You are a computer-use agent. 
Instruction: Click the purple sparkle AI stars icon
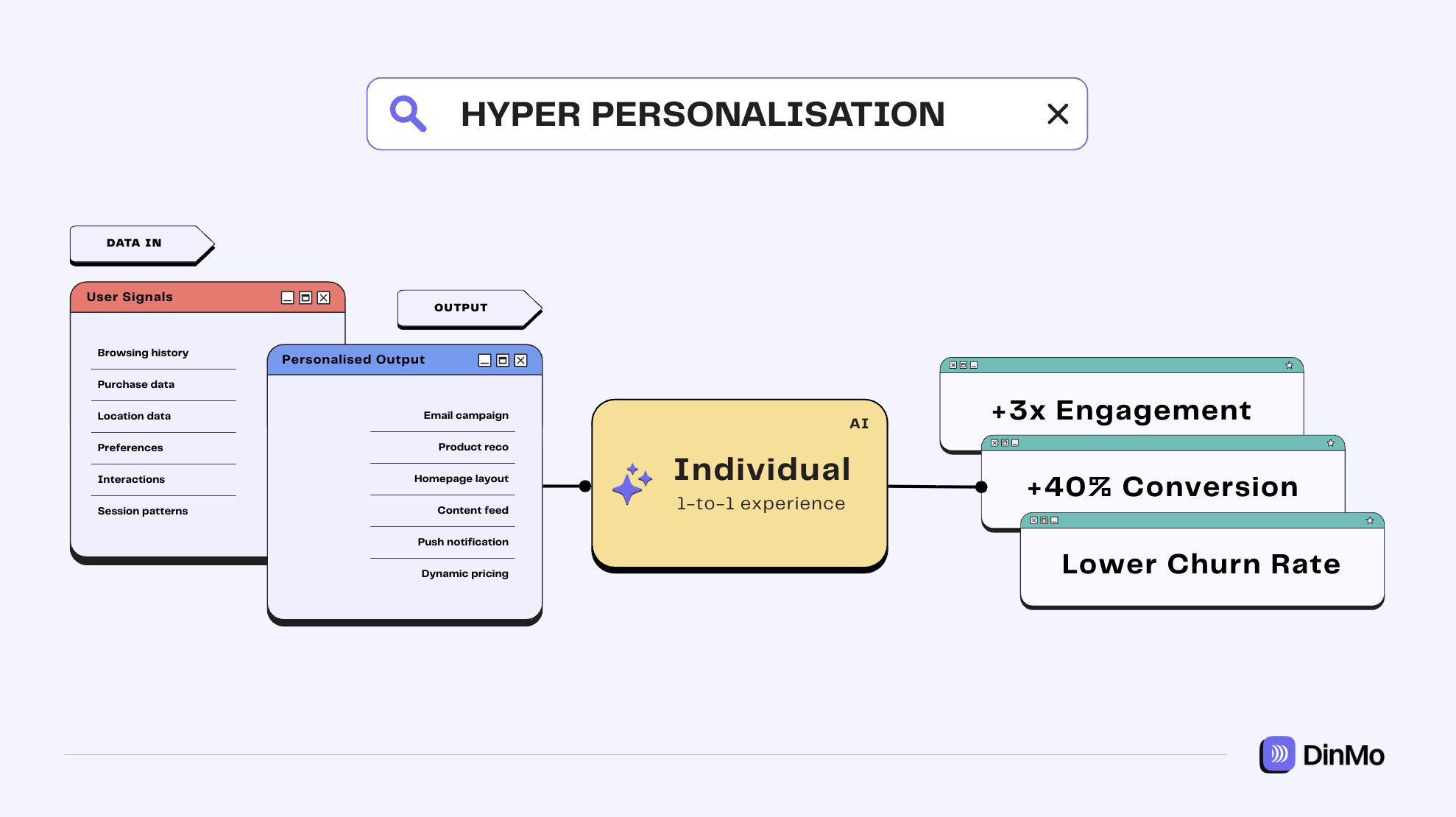tap(632, 484)
